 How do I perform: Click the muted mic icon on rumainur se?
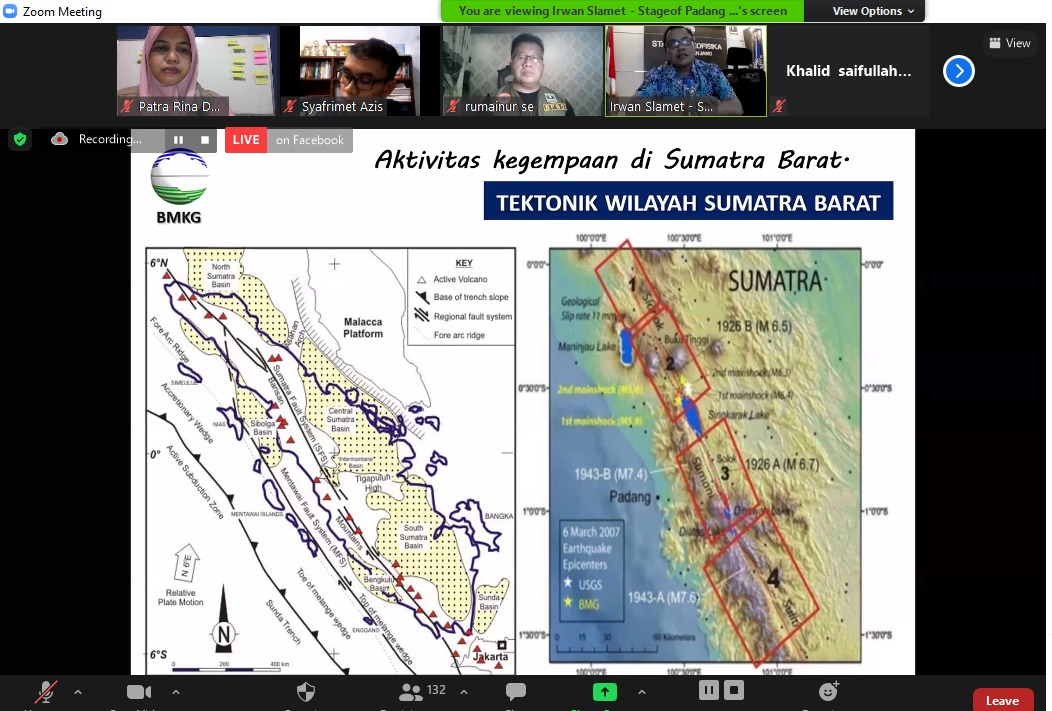(x=453, y=106)
